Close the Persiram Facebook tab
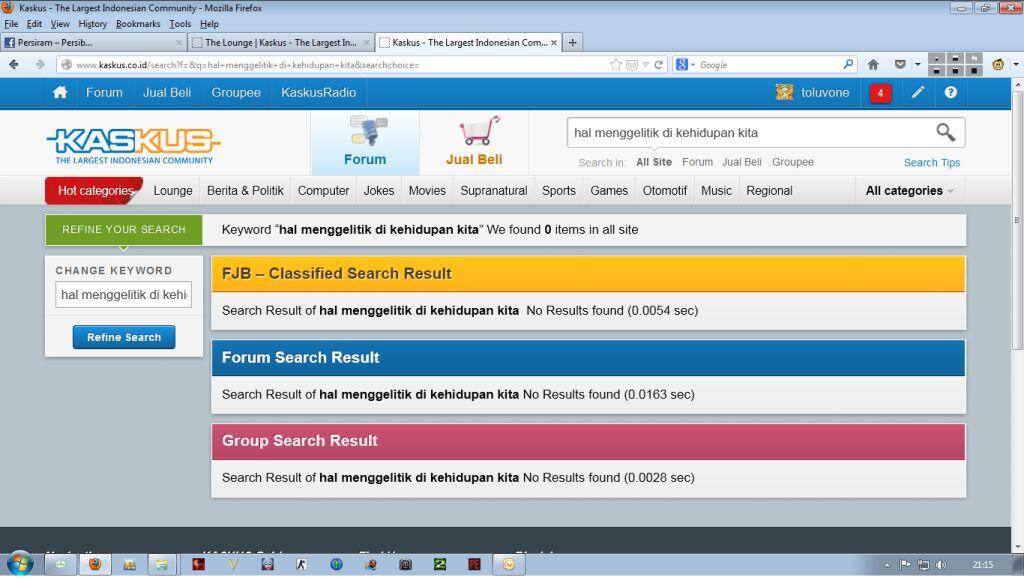 [179, 42]
